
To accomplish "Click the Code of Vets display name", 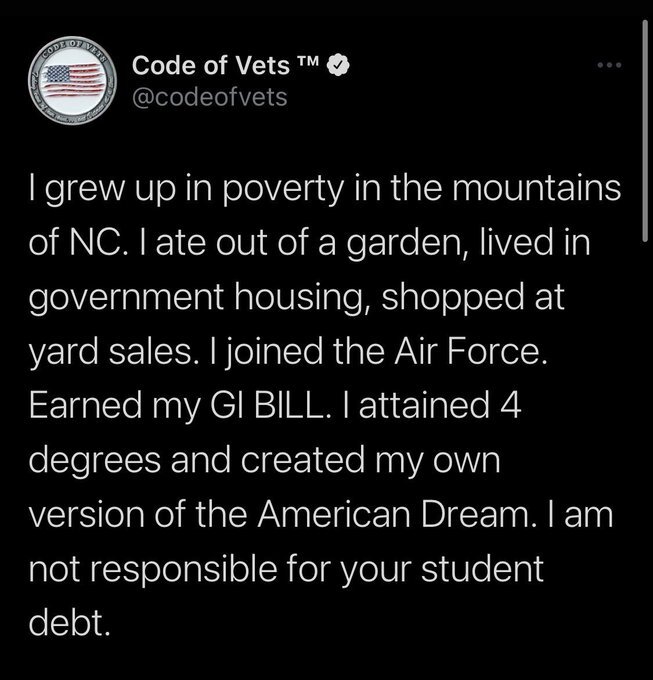I will (x=209, y=68).
